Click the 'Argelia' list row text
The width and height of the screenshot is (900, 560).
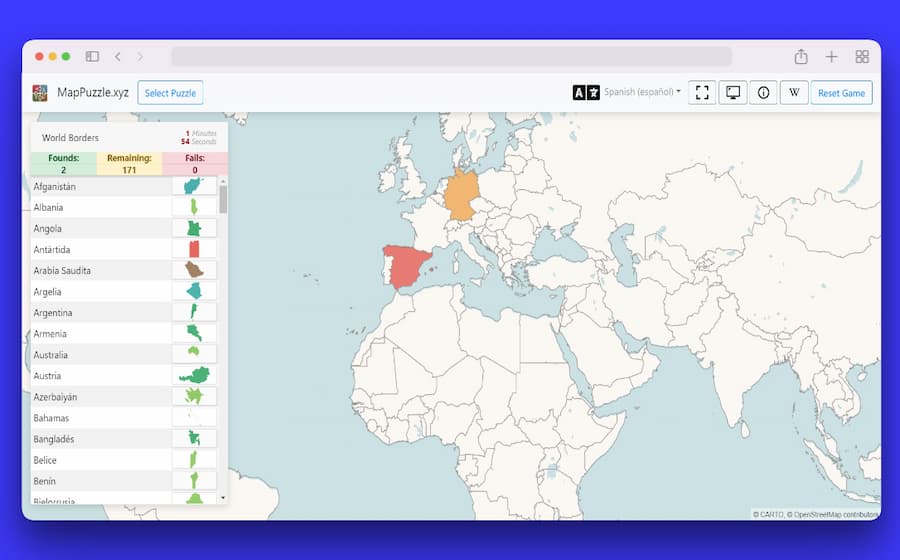47,291
